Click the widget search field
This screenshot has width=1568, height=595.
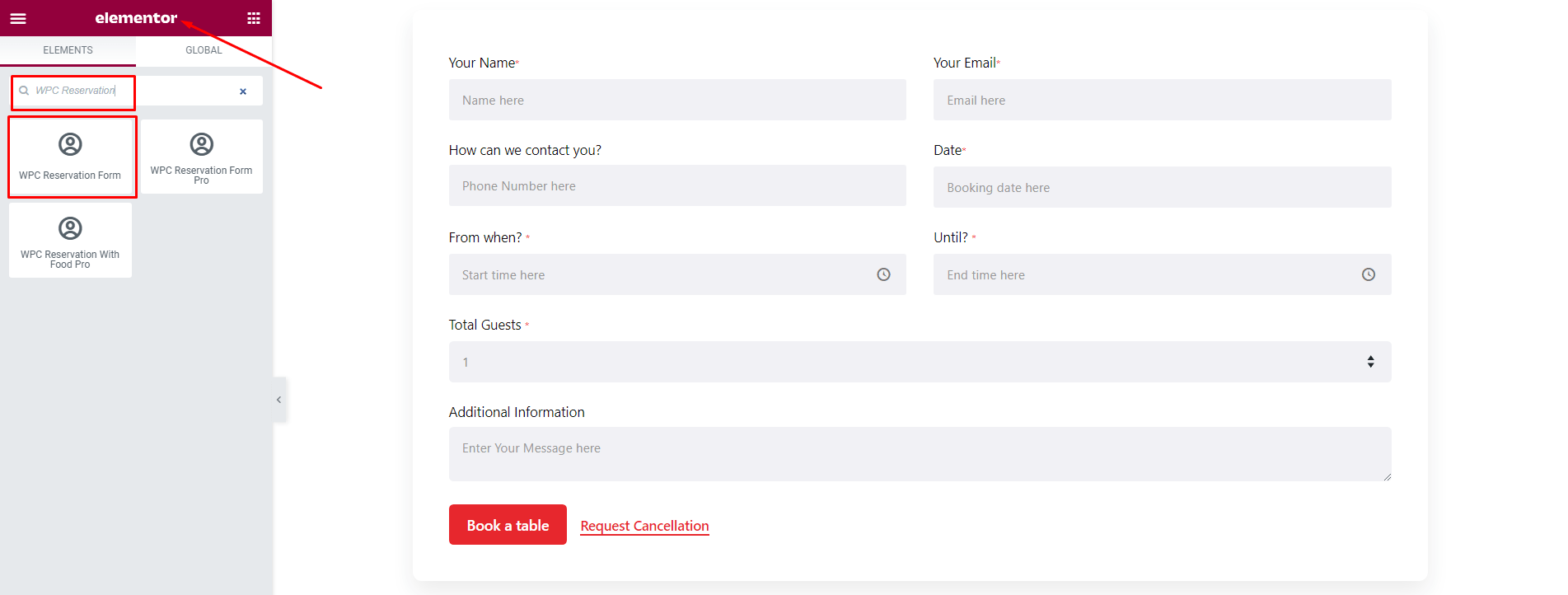pyautogui.click(x=136, y=91)
